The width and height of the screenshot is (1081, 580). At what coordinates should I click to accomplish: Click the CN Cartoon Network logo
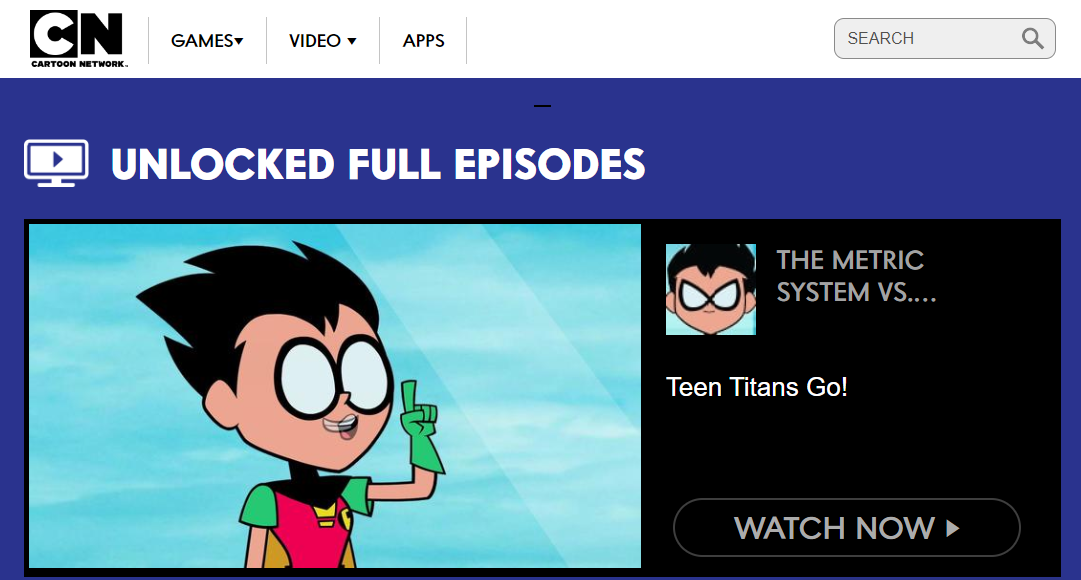[77, 39]
